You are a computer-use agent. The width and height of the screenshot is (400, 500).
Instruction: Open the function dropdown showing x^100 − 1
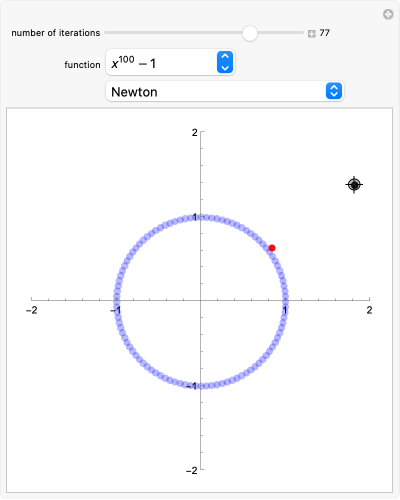click(x=170, y=62)
